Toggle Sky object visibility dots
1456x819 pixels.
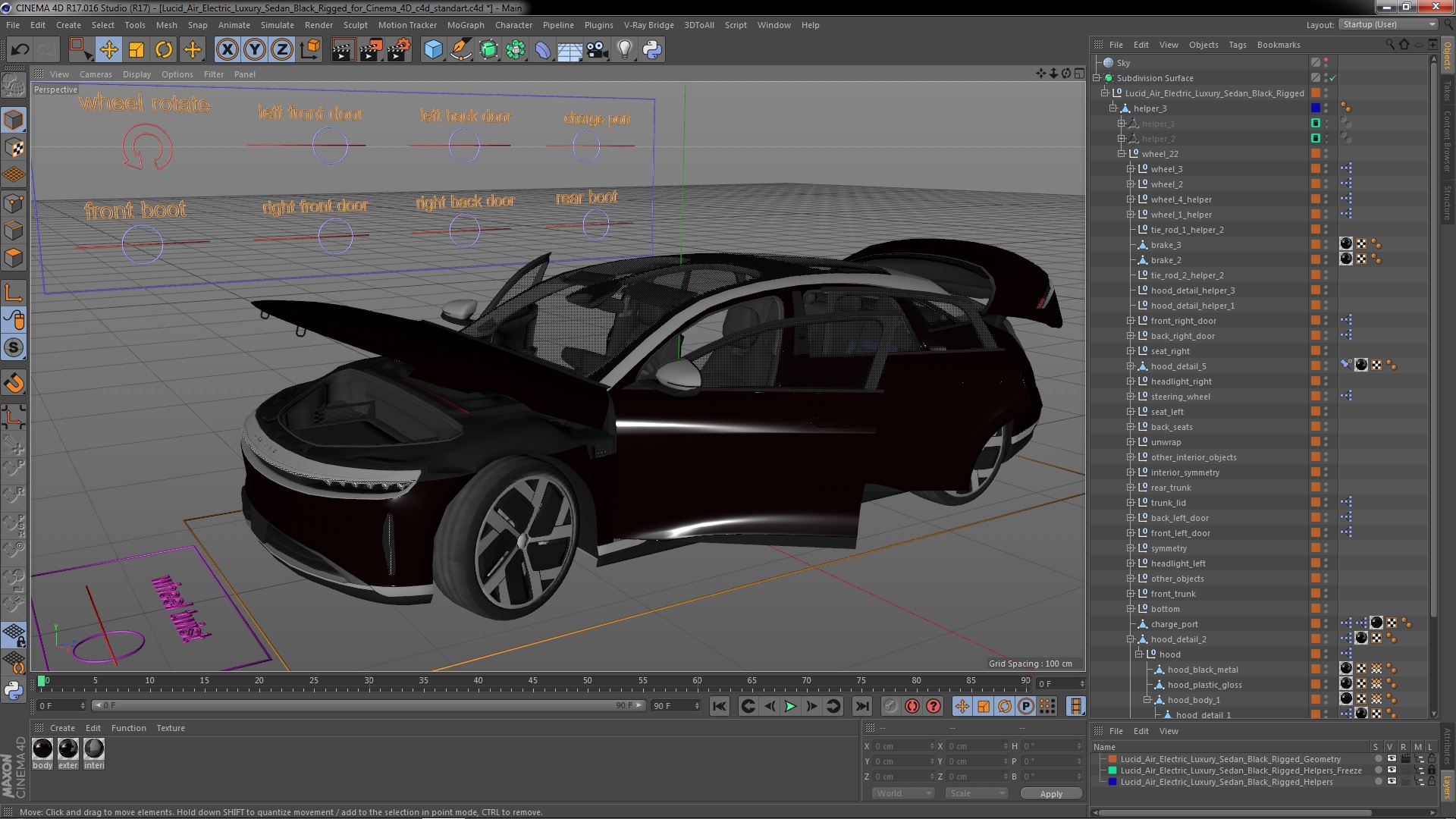pos(1326,63)
